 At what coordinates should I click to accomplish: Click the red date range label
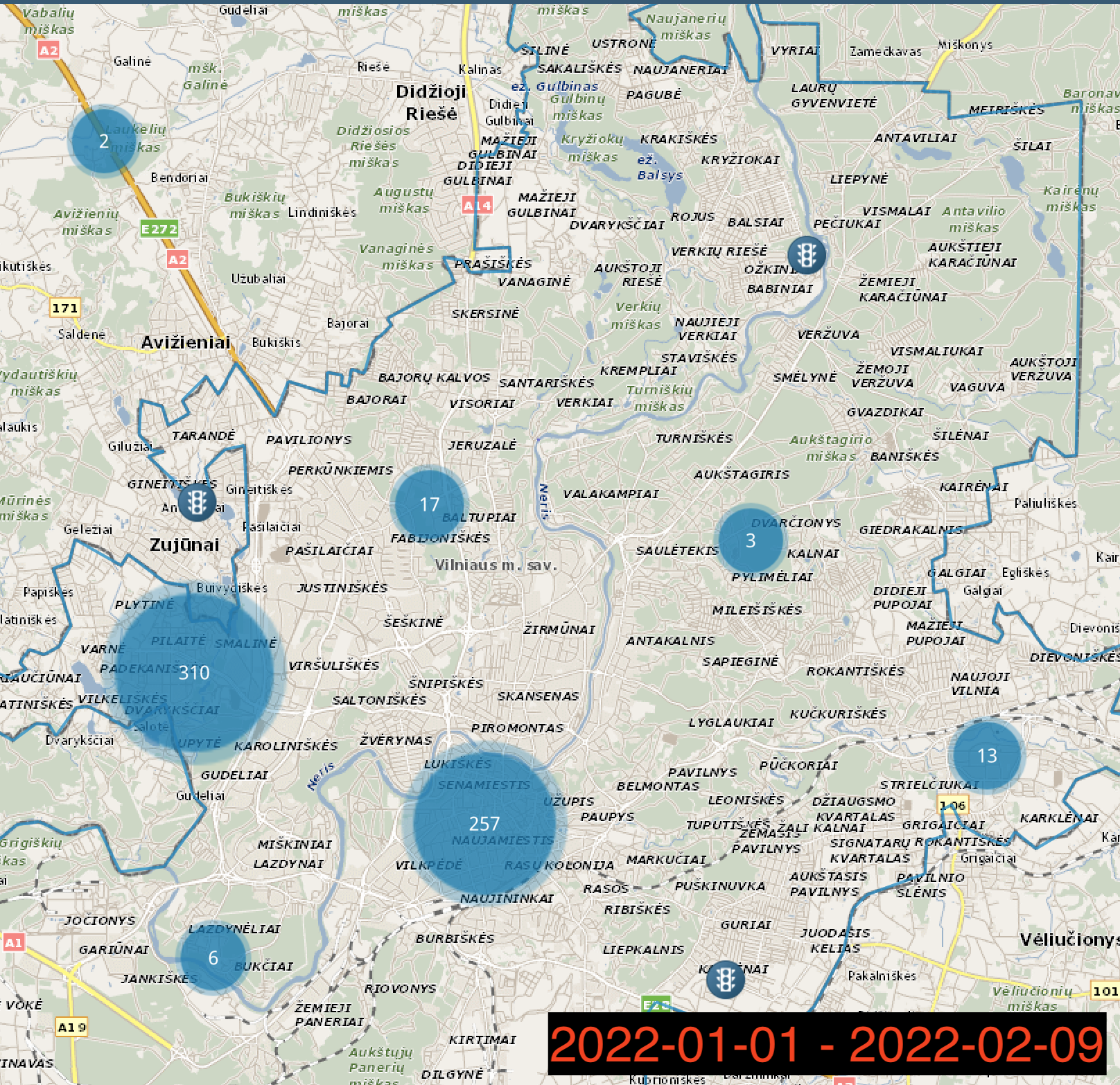826,1044
